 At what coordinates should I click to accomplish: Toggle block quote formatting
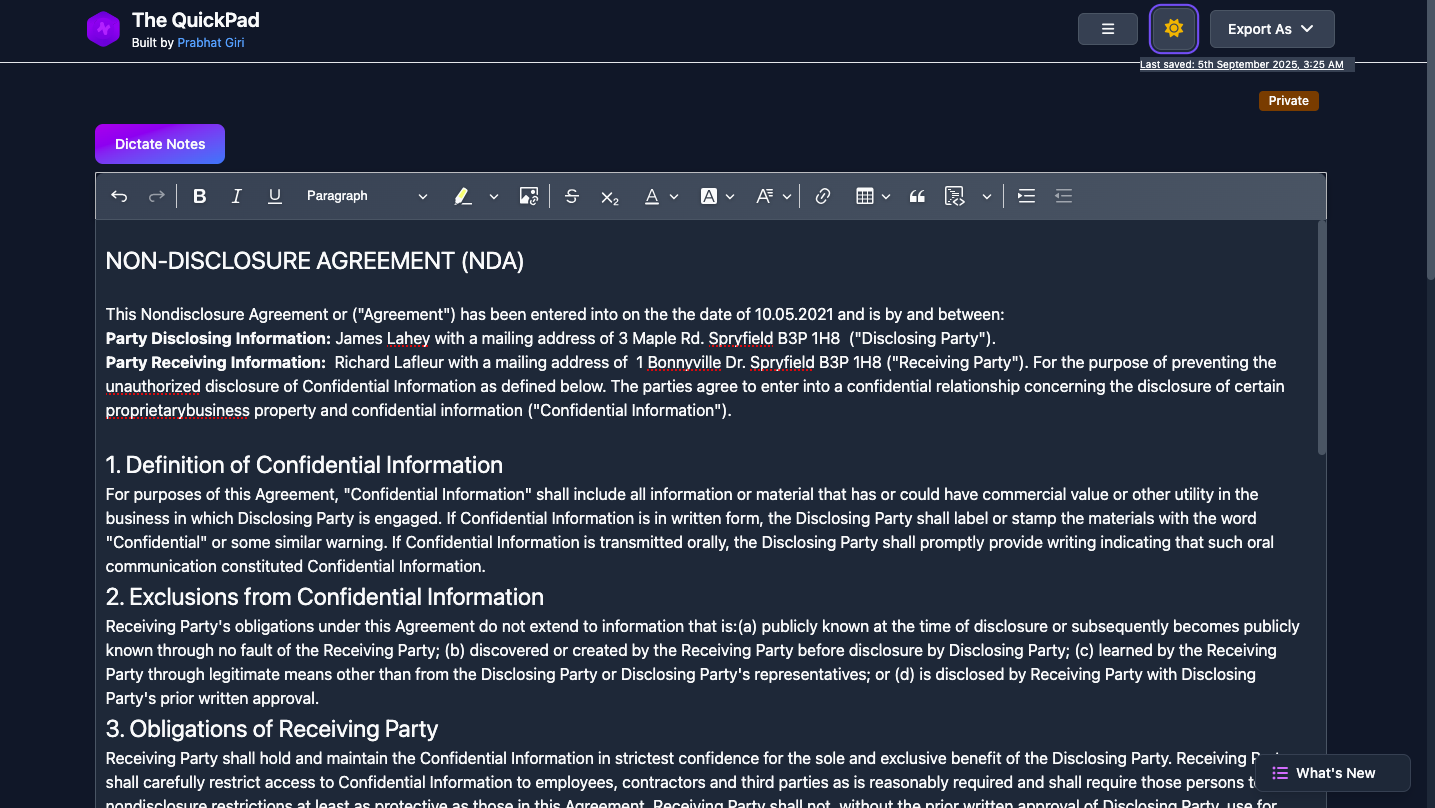coord(917,196)
